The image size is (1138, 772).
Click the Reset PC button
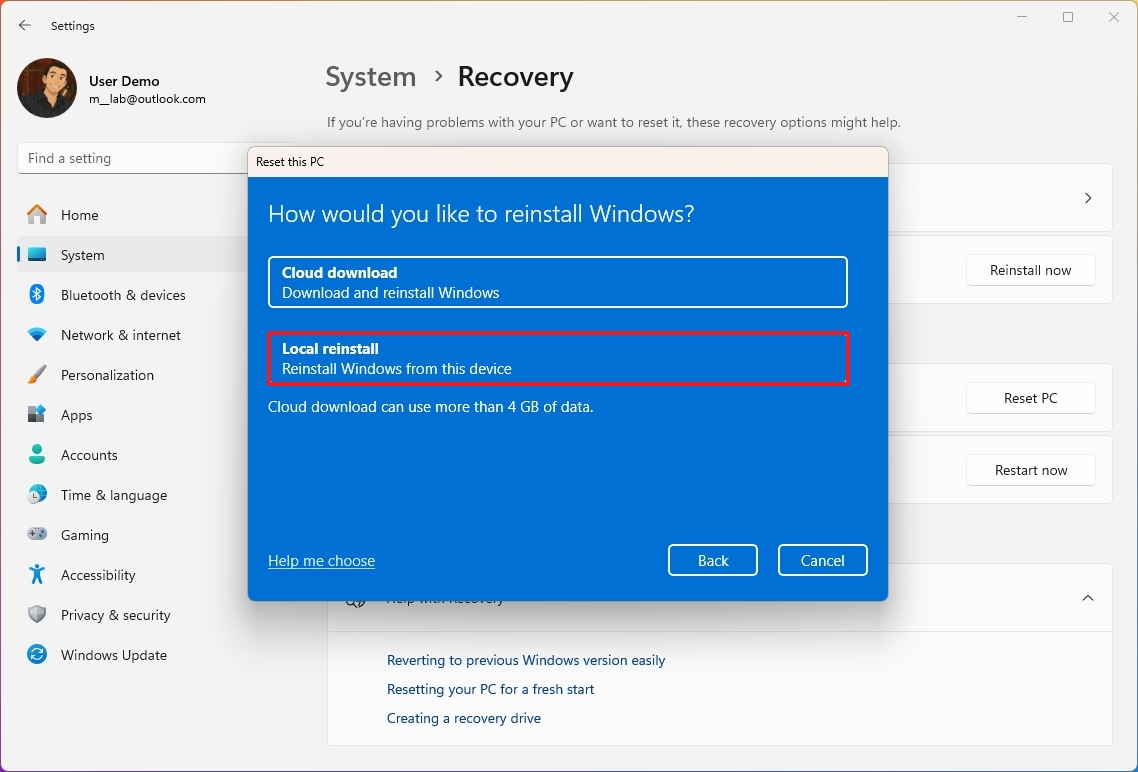pos(1031,398)
